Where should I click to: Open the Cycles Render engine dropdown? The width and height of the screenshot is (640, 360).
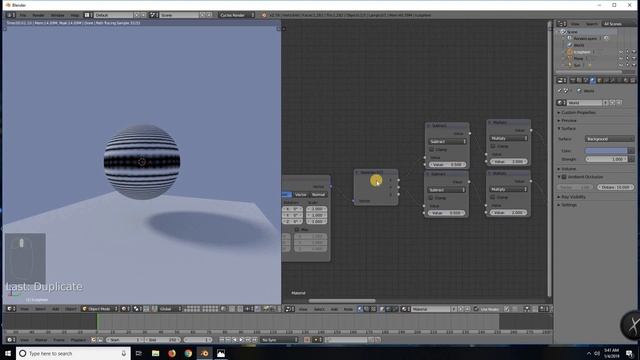tap(237, 15)
